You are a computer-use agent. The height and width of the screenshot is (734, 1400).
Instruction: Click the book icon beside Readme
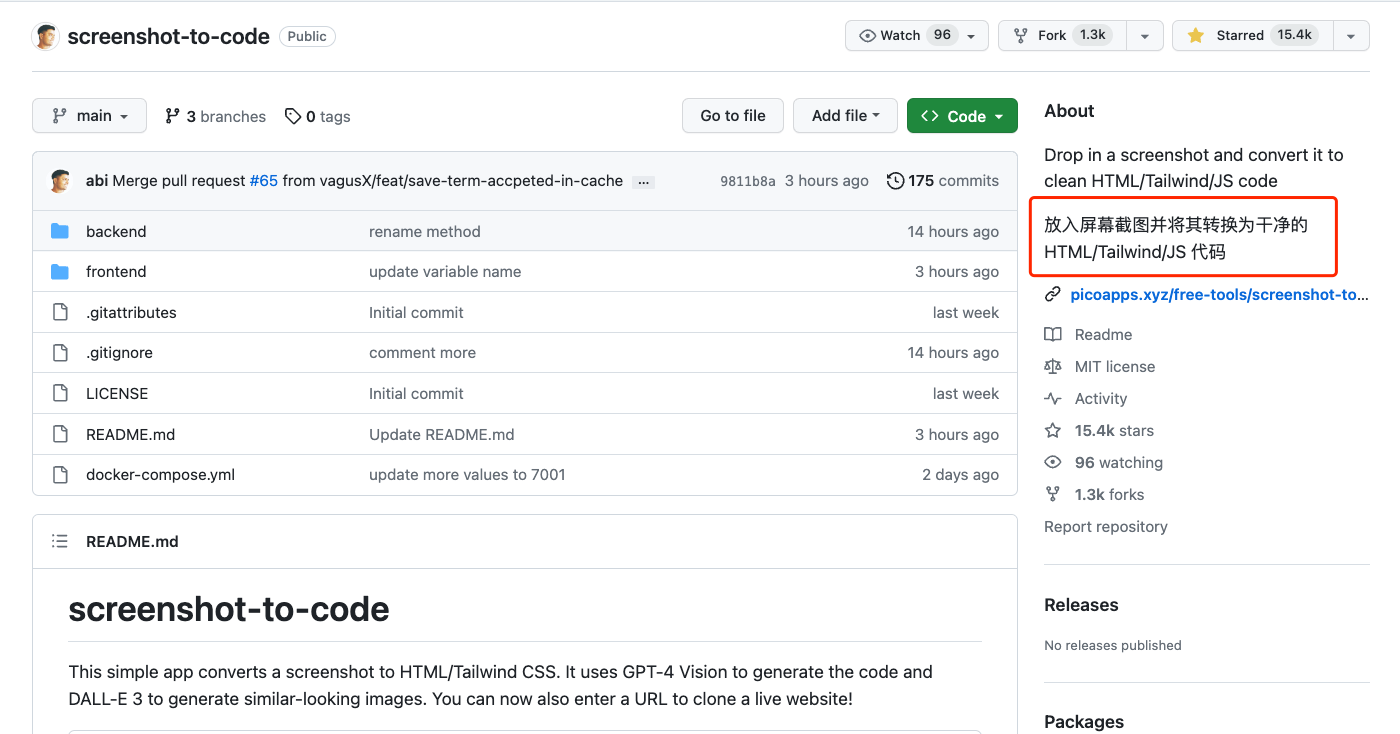[x=1052, y=334]
